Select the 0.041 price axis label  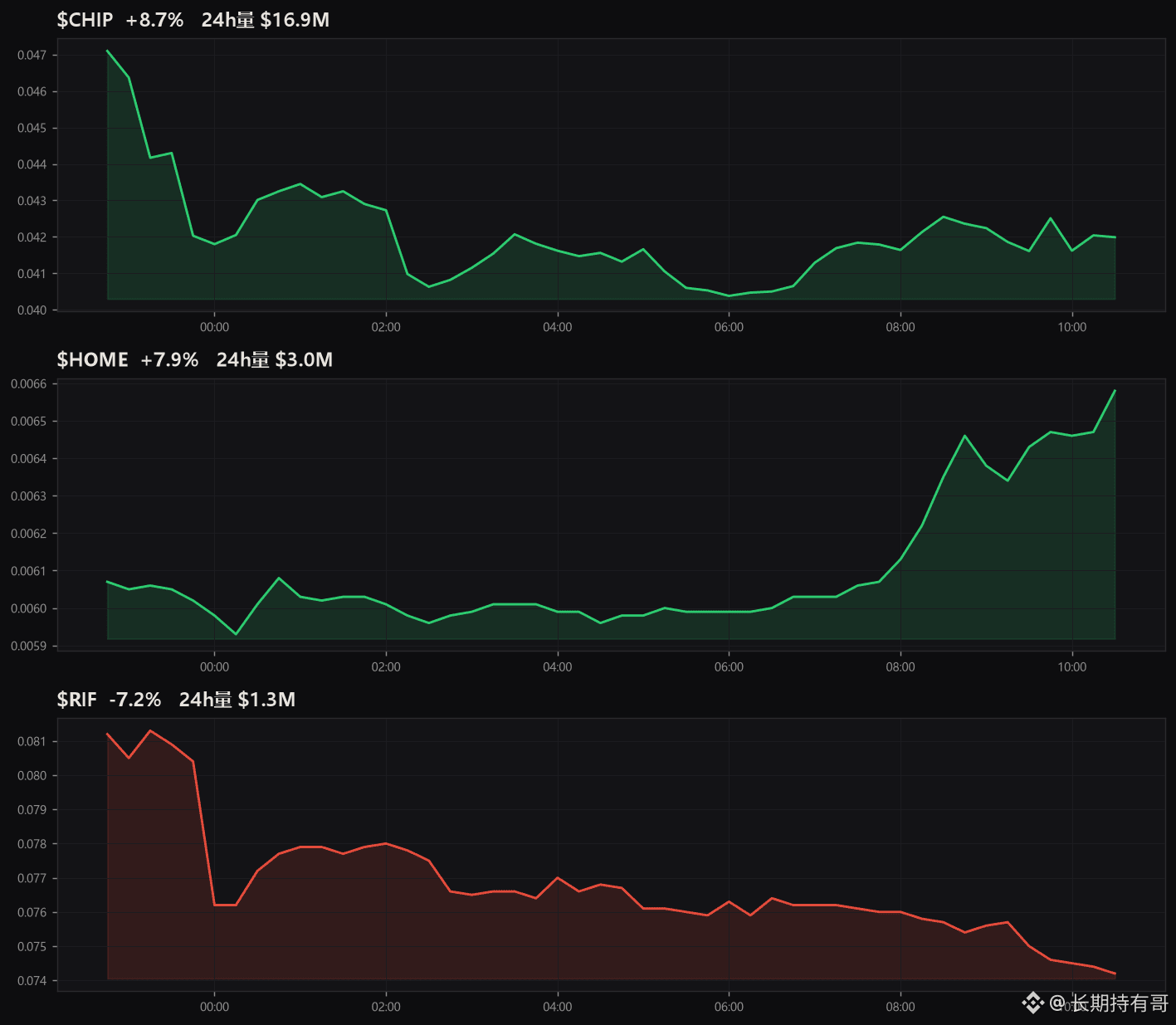[x=32, y=274]
